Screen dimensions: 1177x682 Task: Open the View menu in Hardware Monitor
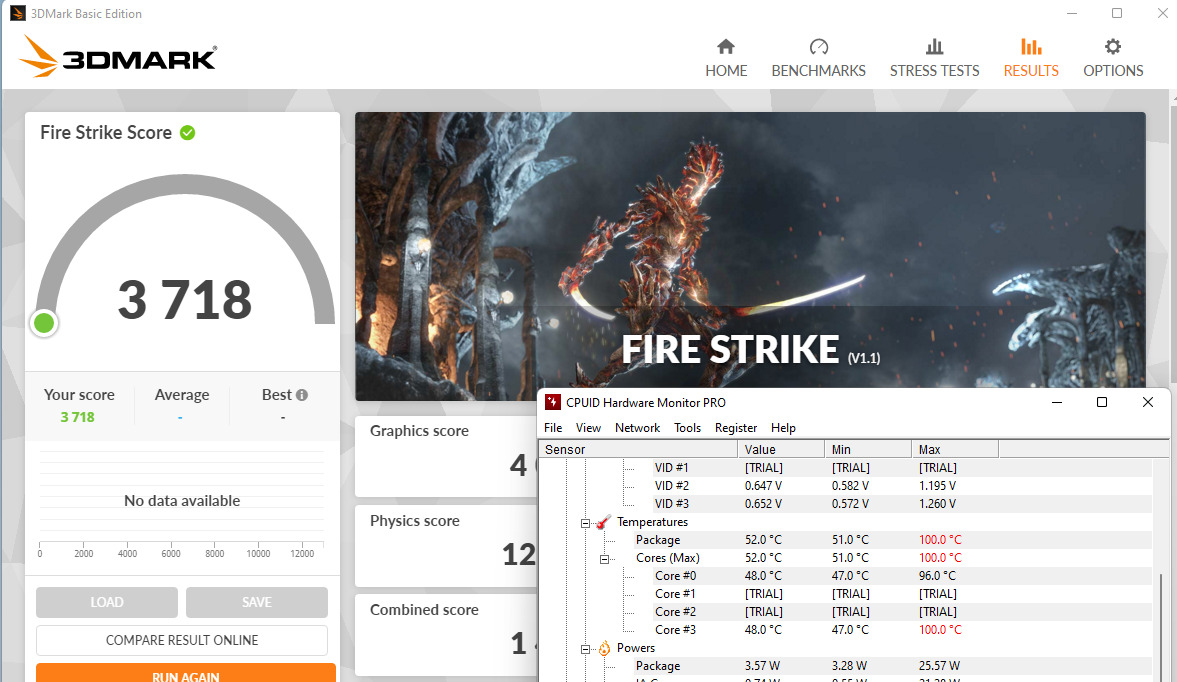click(588, 428)
